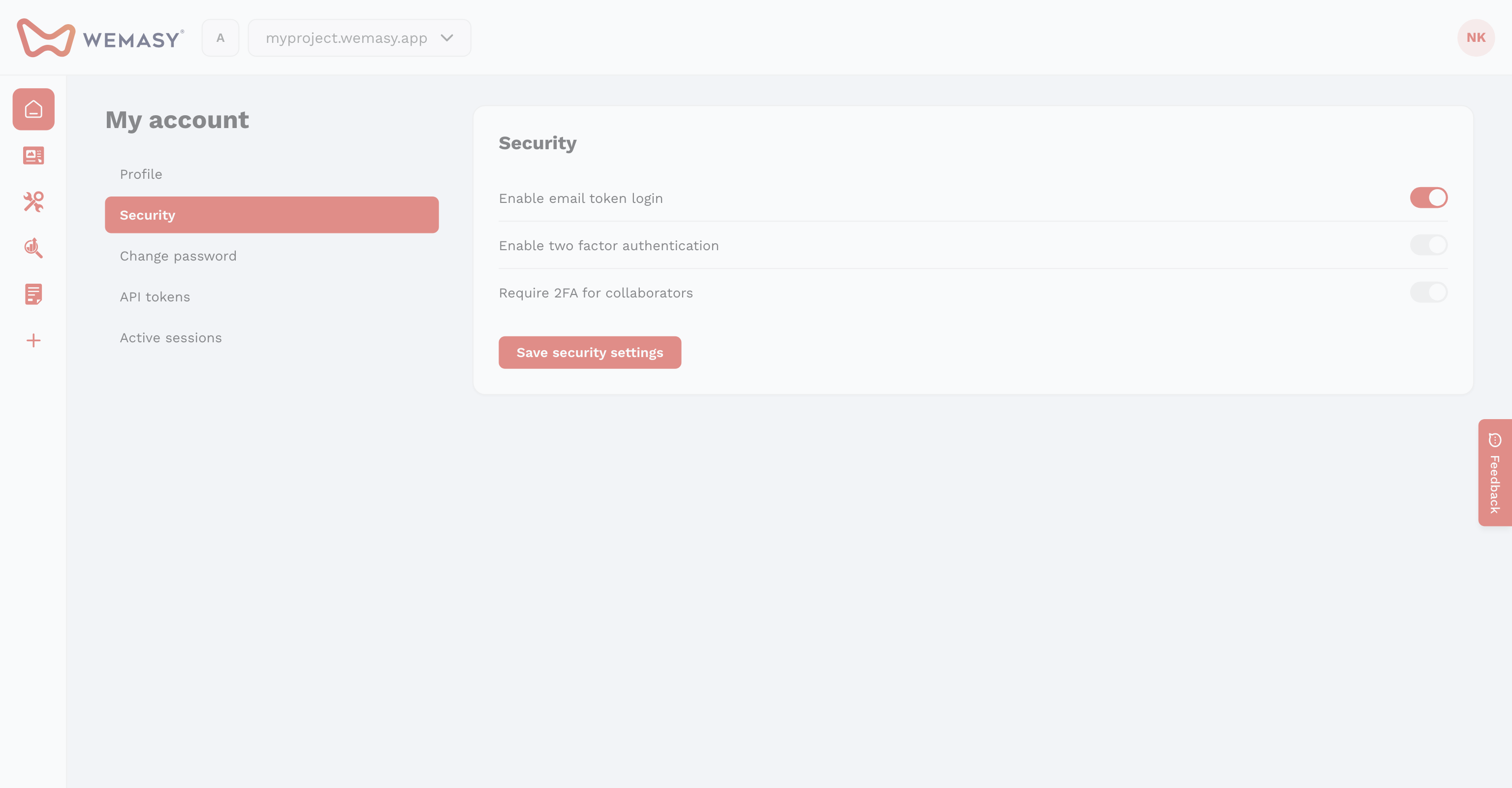This screenshot has width=1512, height=788.
Task: Click the Security panel heading
Action: click(x=537, y=143)
